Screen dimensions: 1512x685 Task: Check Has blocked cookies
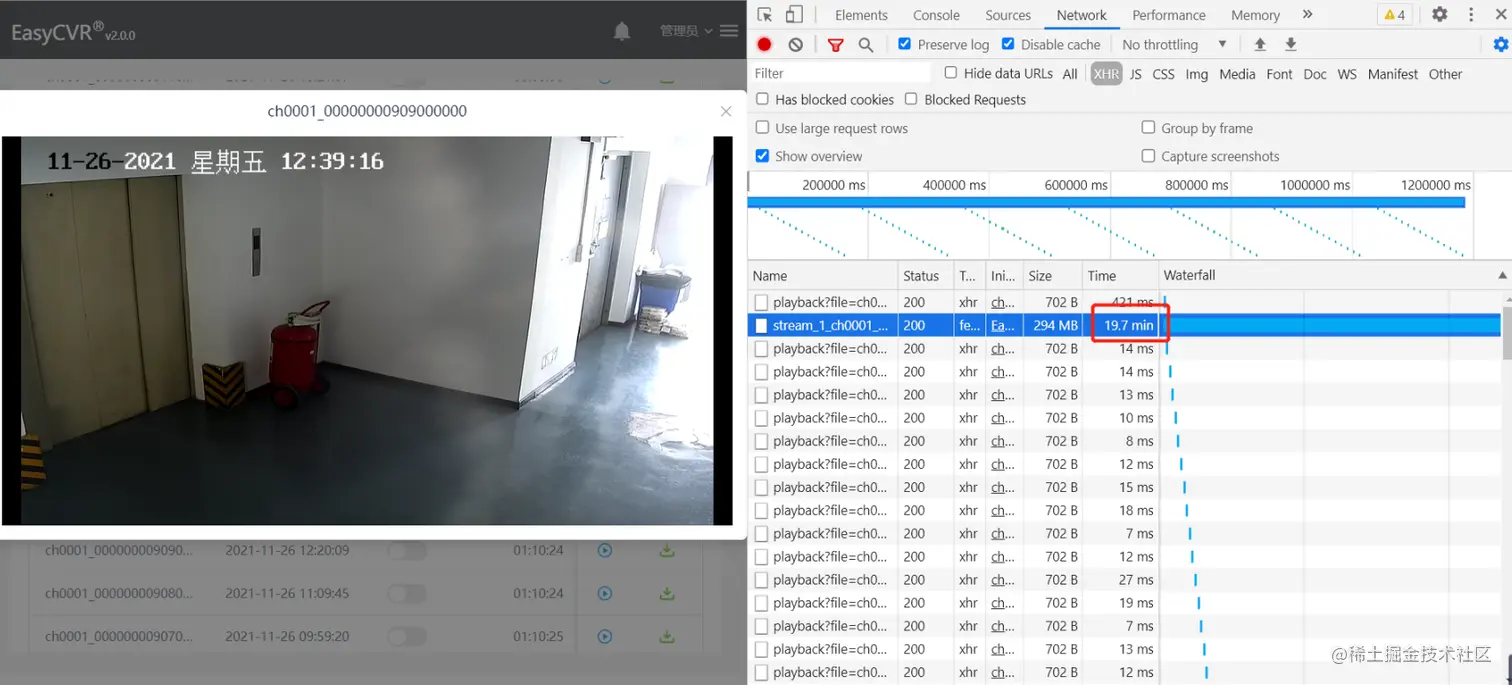[x=763, y=99]
